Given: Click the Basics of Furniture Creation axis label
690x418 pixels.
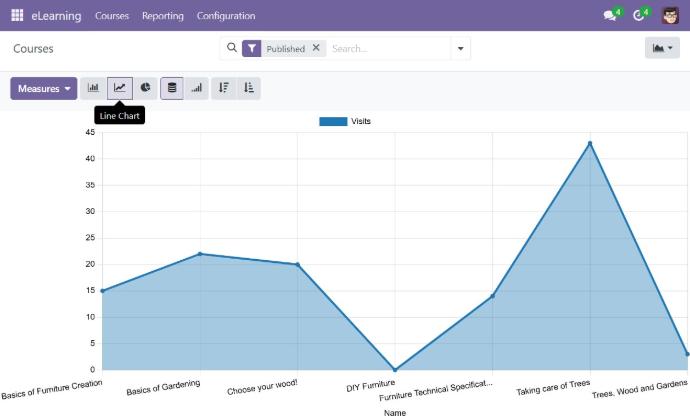Looking at the screenshot, I should click(52, 389).
